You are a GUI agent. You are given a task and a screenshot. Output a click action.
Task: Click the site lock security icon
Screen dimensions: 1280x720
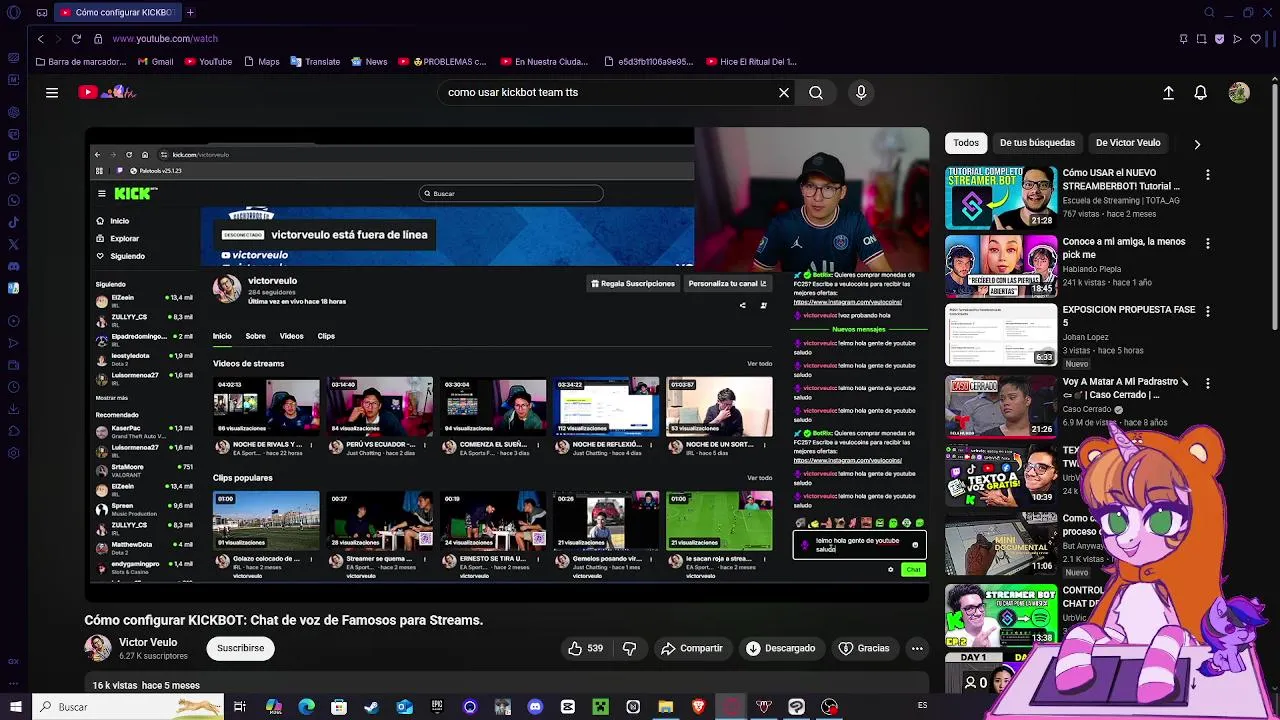tap(98, 39)
